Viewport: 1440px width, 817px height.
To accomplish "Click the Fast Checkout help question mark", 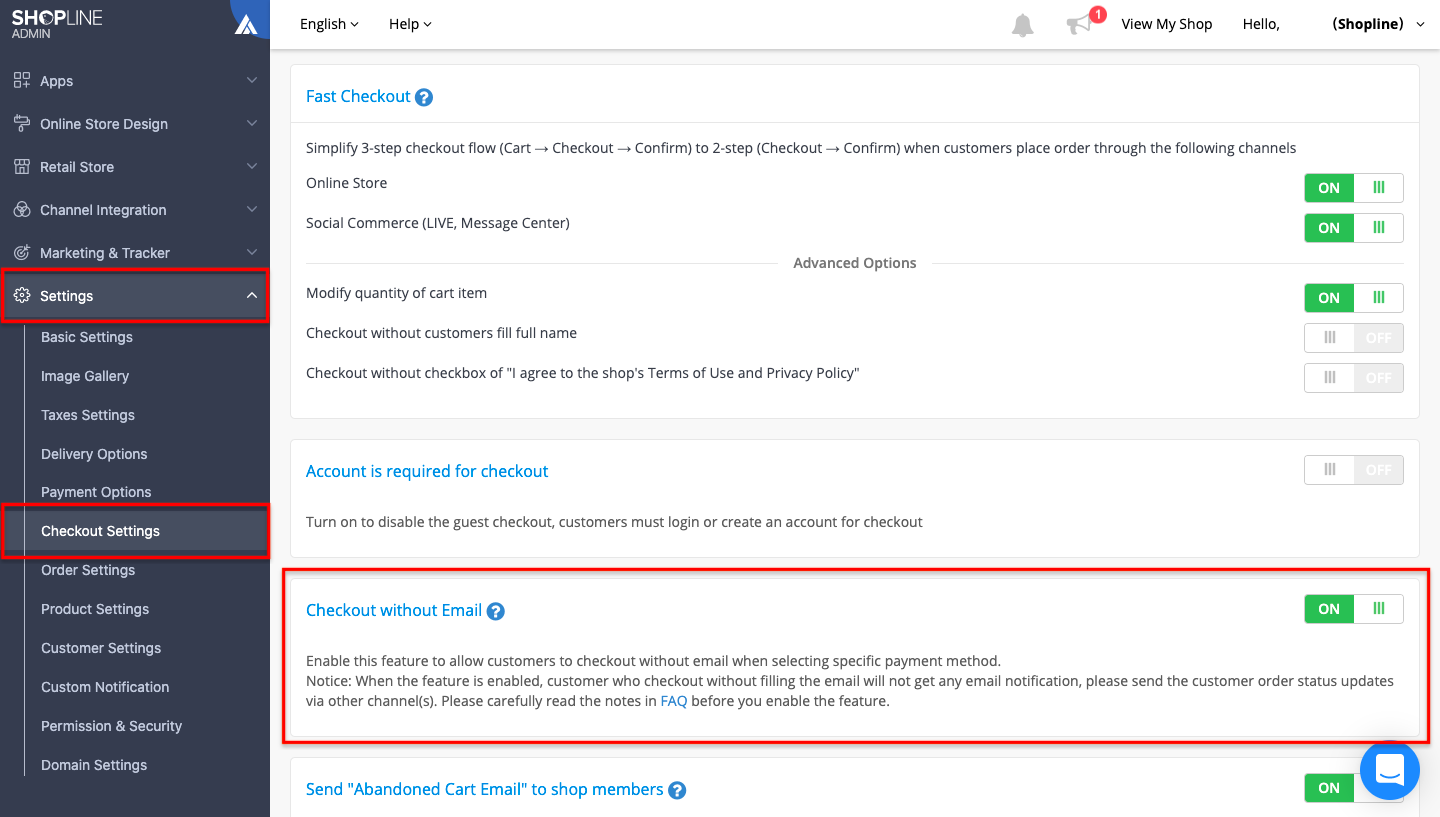I will (424, 97).
